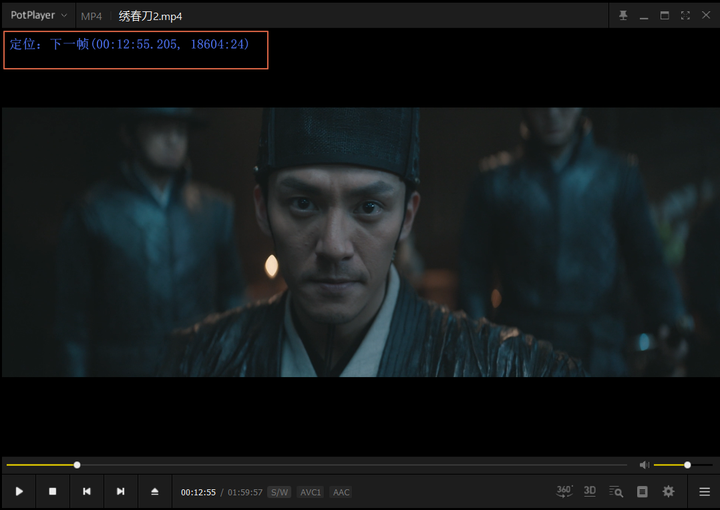
Task: Start playback with the Play button
Action: pyautogui.click(x=19, y=492)
